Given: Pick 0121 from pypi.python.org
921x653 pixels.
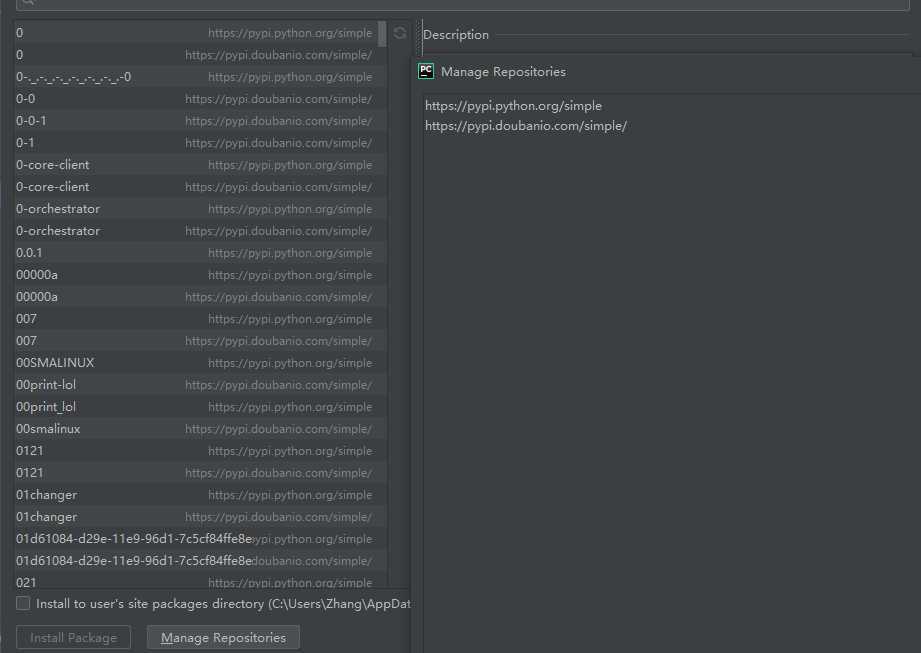Looking at the screenshot, I should tap(200, 451).
